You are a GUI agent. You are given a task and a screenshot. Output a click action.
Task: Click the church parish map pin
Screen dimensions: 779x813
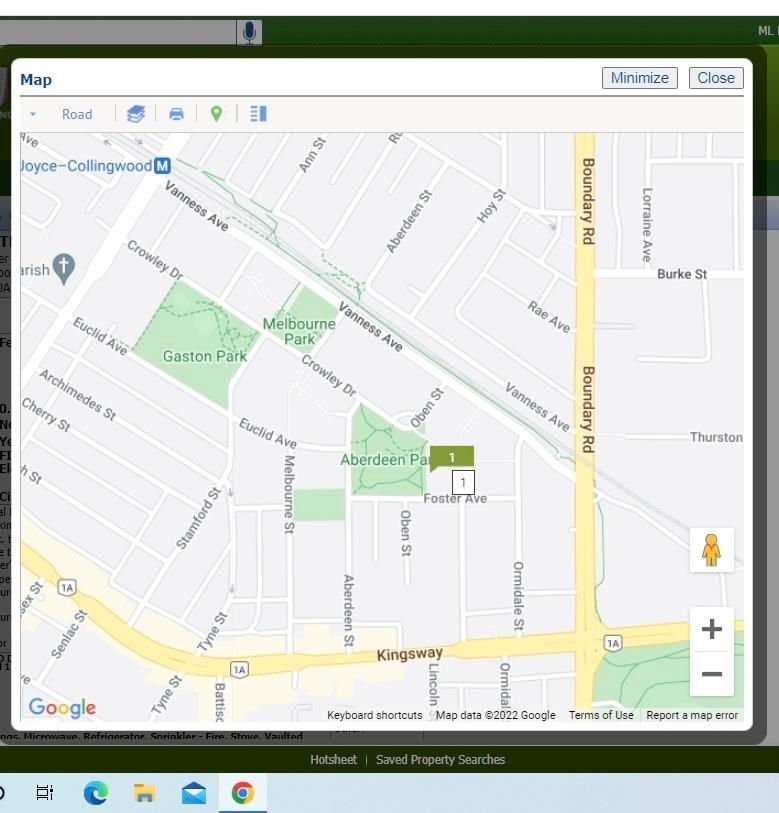click(64, 268)
